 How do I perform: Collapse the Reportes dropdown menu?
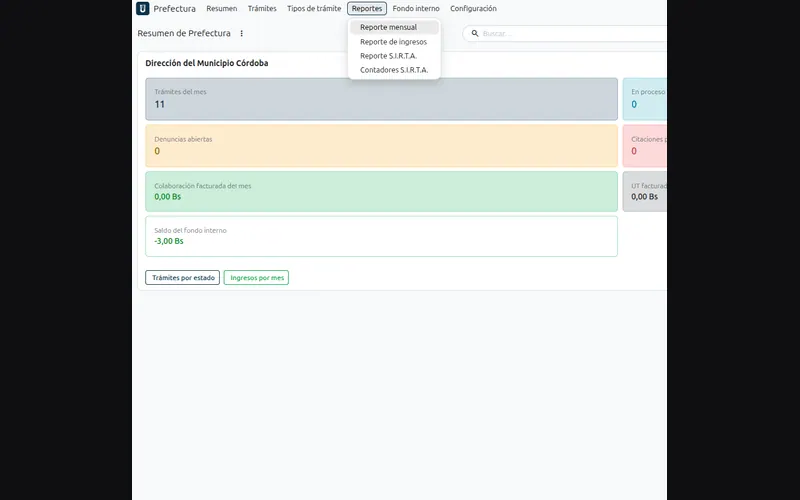pos(367,9)
